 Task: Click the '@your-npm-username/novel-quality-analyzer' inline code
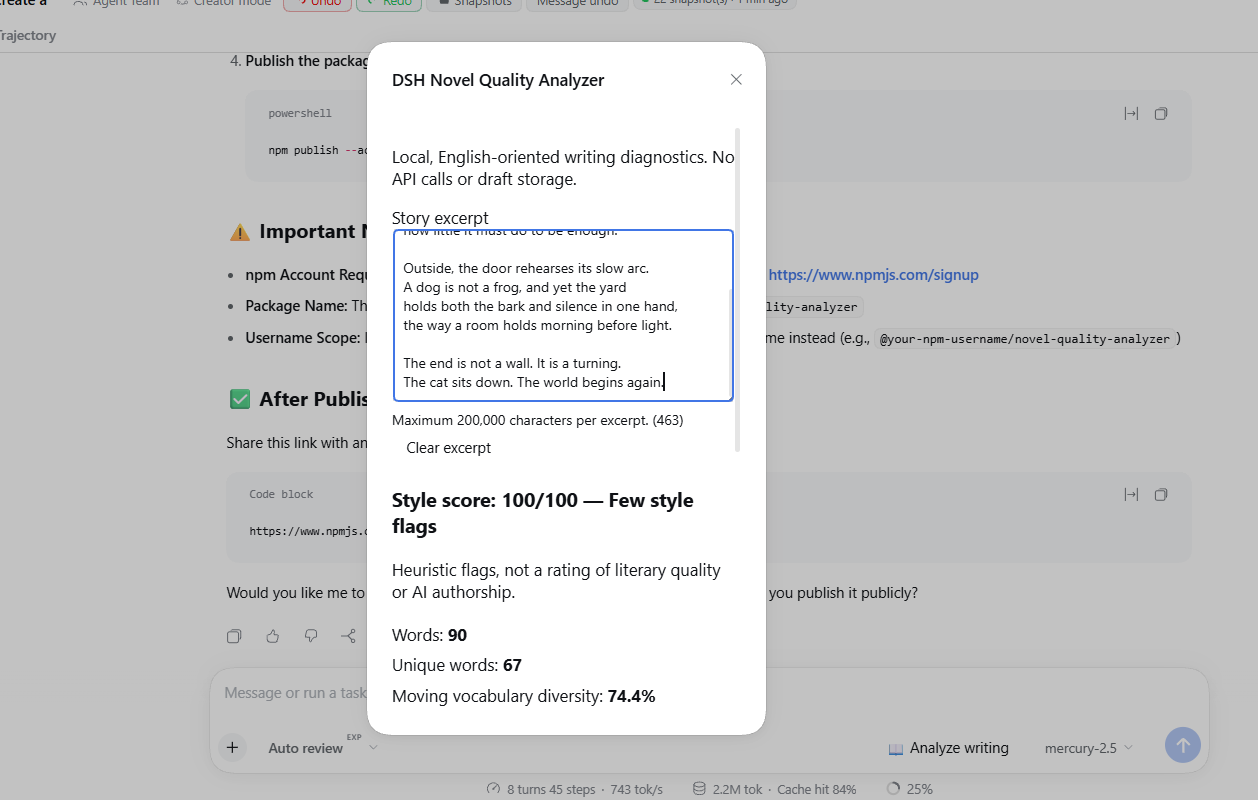coord(1024,339)
